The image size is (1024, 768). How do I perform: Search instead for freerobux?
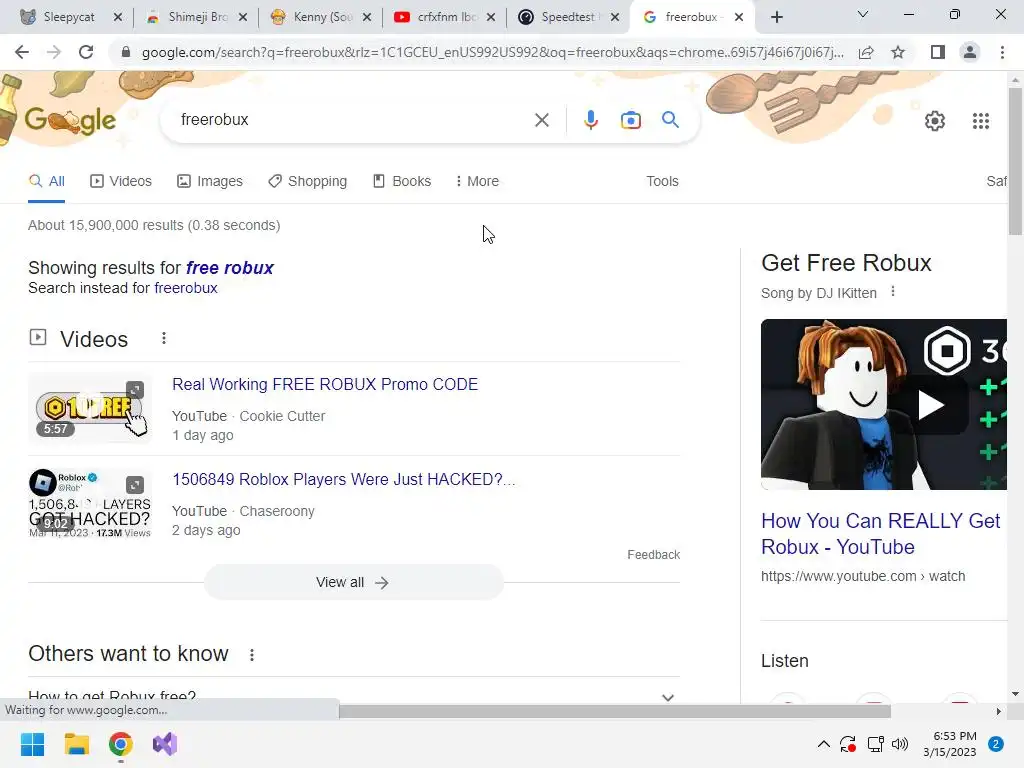pos(185,288)
